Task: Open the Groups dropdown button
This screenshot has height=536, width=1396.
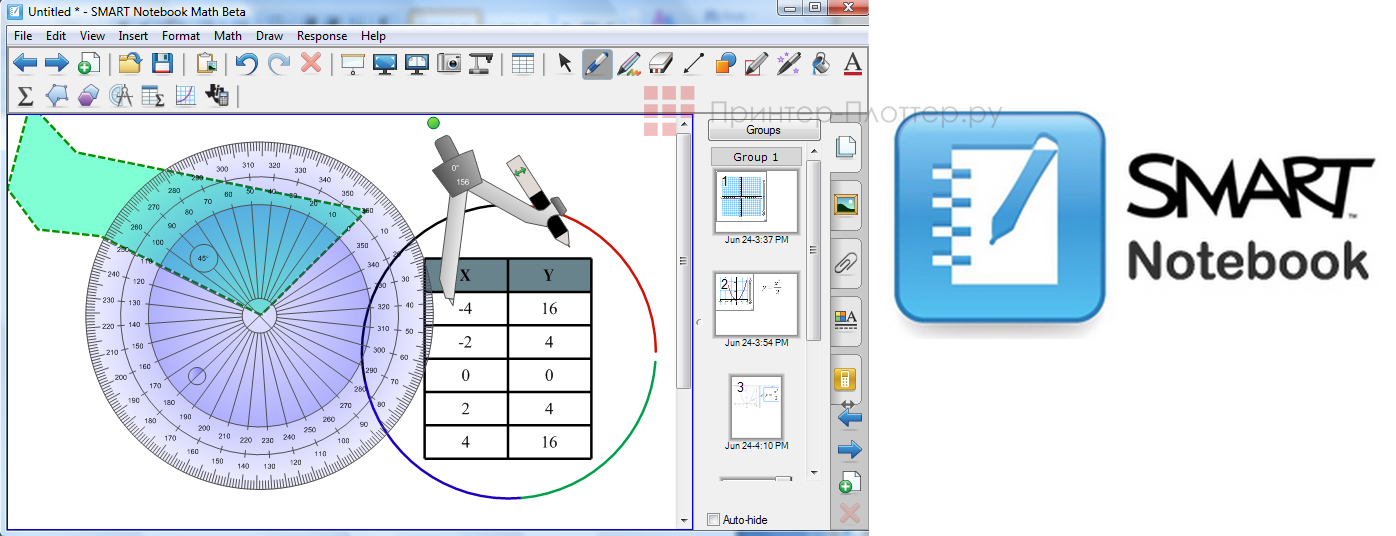Action: pyautogui.click(x=764, y=130)
